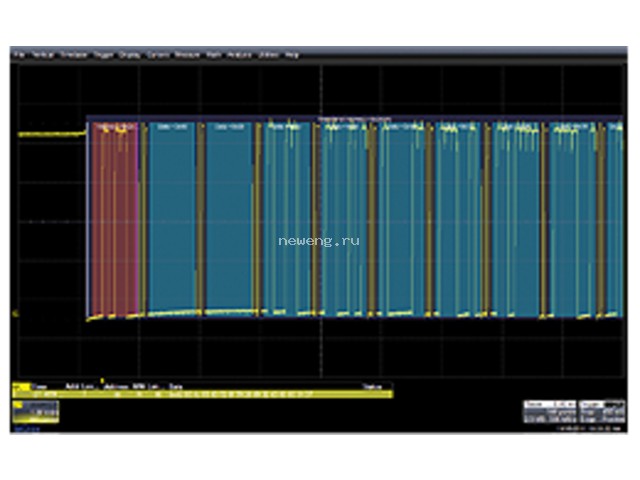The width and height of the screenshot is (640, 480).
Task: Click the blue LeCroy logo text
Action: (x=27, y=429)
